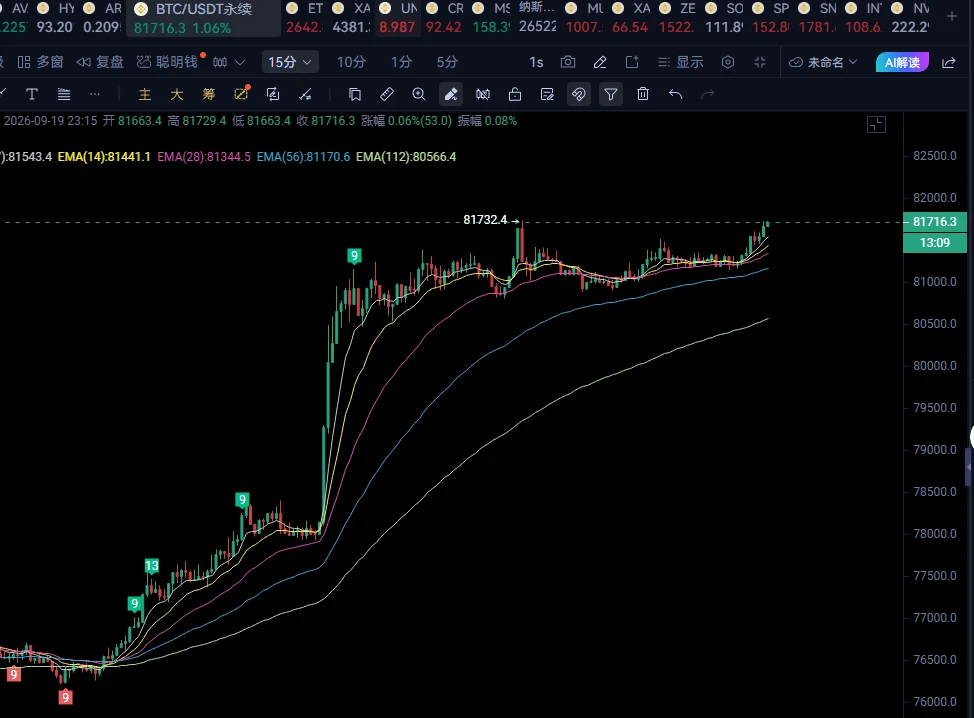Click the EMA(14):81441.1 indicator label
This screenshot has height=718, width=974.
pos(104,157)
